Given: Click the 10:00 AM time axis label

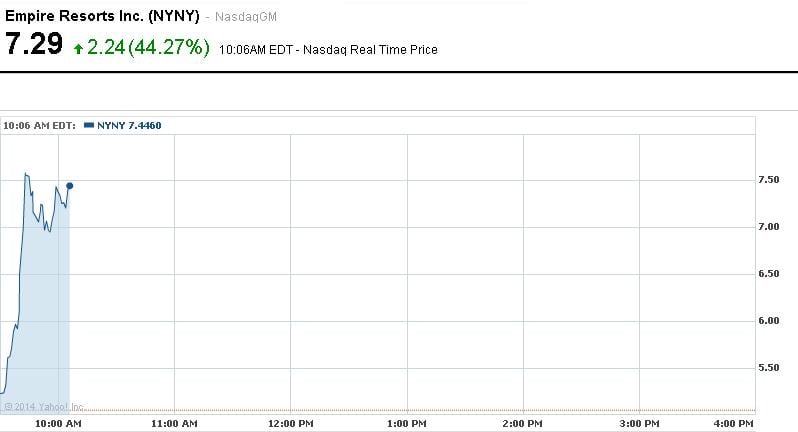Looking at the screenshot, I should click(x=58, y=424).
